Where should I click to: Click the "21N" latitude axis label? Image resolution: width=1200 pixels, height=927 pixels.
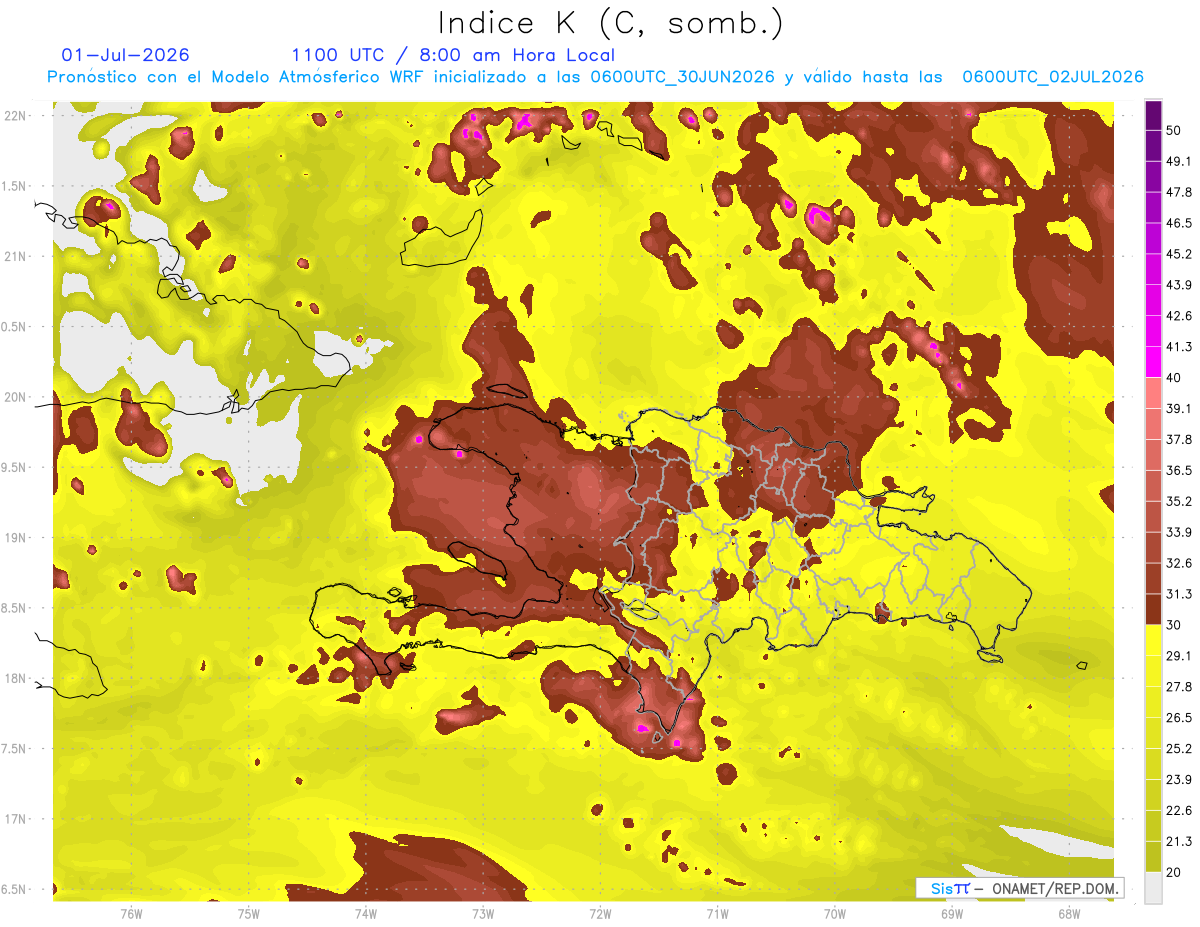(16, 257)
